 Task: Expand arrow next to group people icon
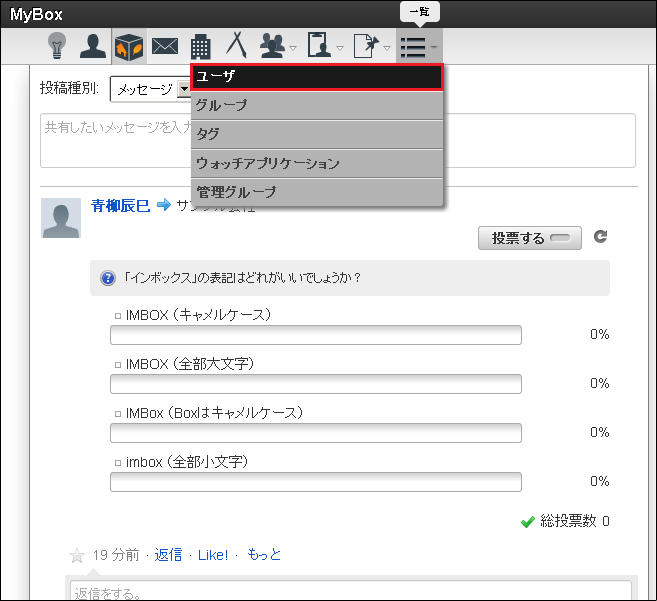[293, 48]
